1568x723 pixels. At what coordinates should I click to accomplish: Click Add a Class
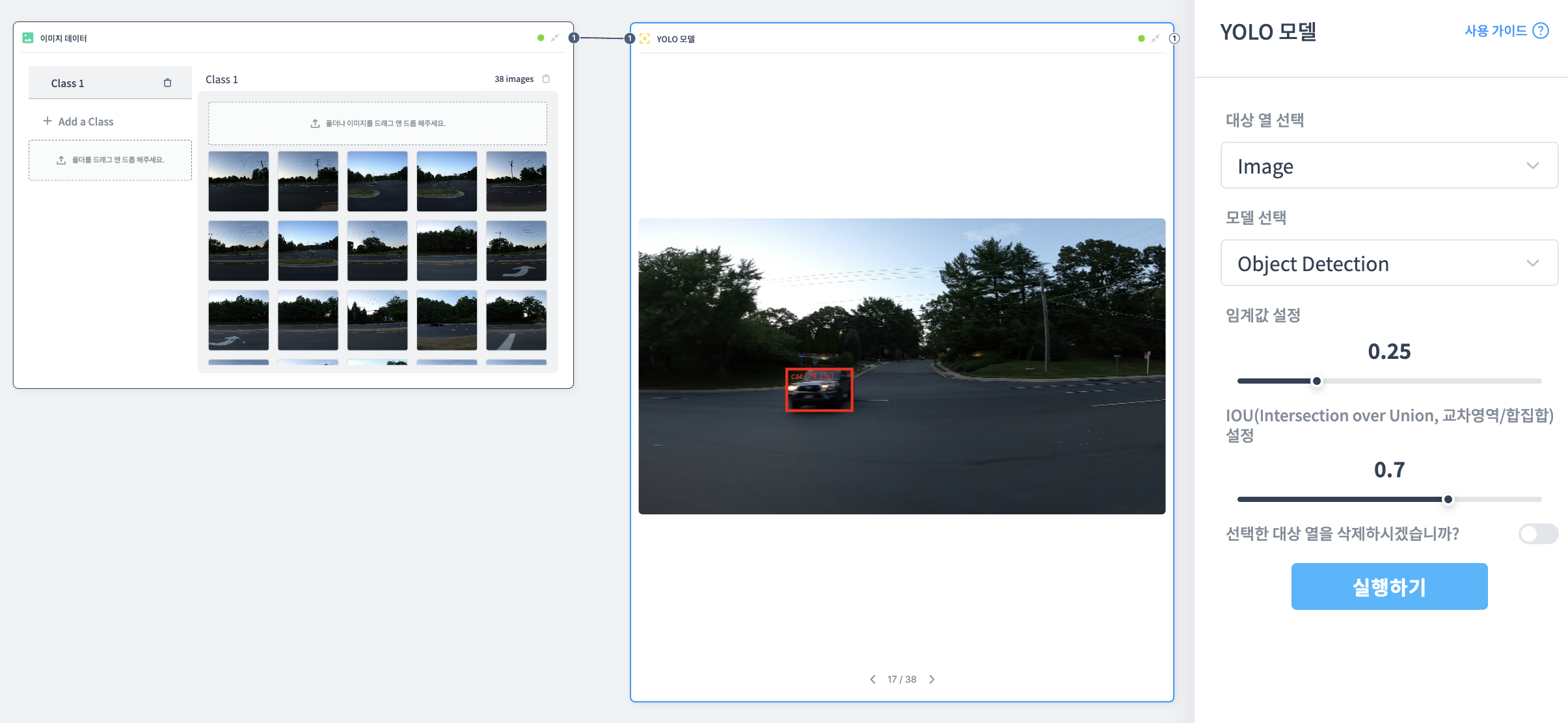(78, 122)
